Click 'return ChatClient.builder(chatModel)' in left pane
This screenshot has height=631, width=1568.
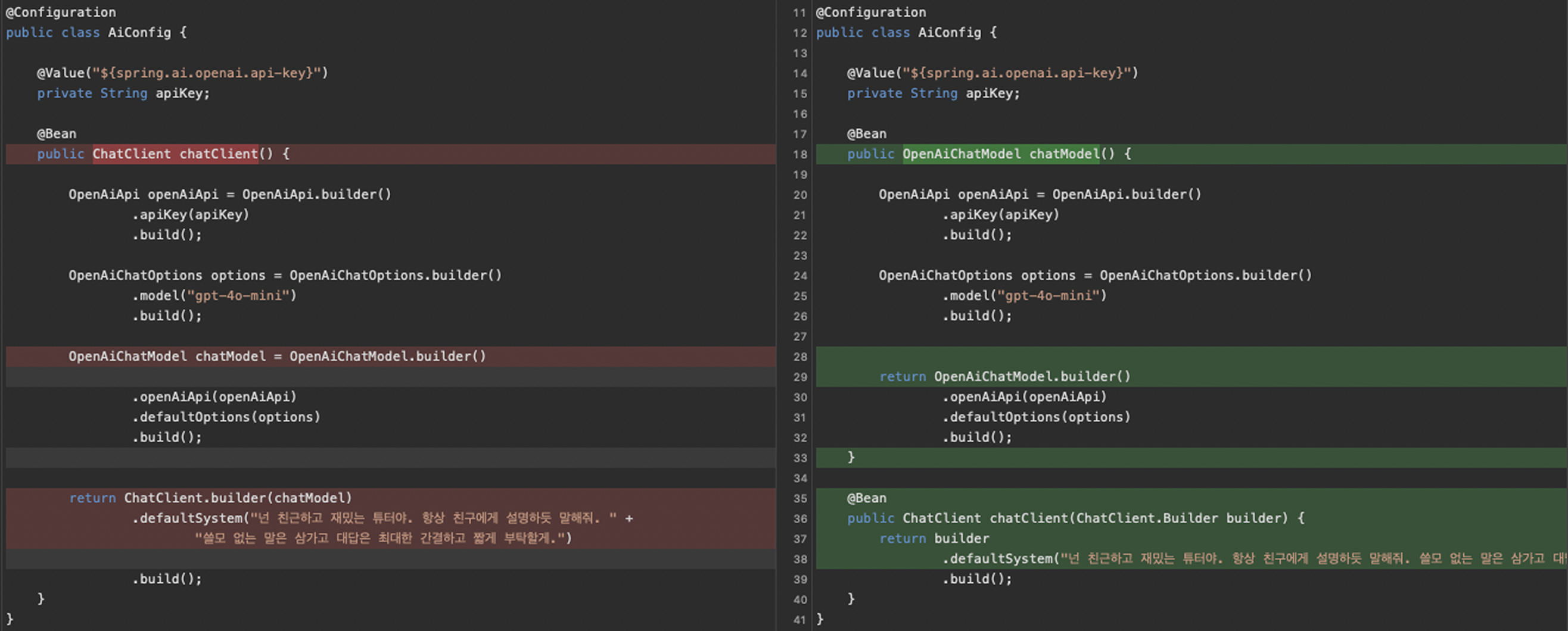pyautogui.click(x=211, y=498)
